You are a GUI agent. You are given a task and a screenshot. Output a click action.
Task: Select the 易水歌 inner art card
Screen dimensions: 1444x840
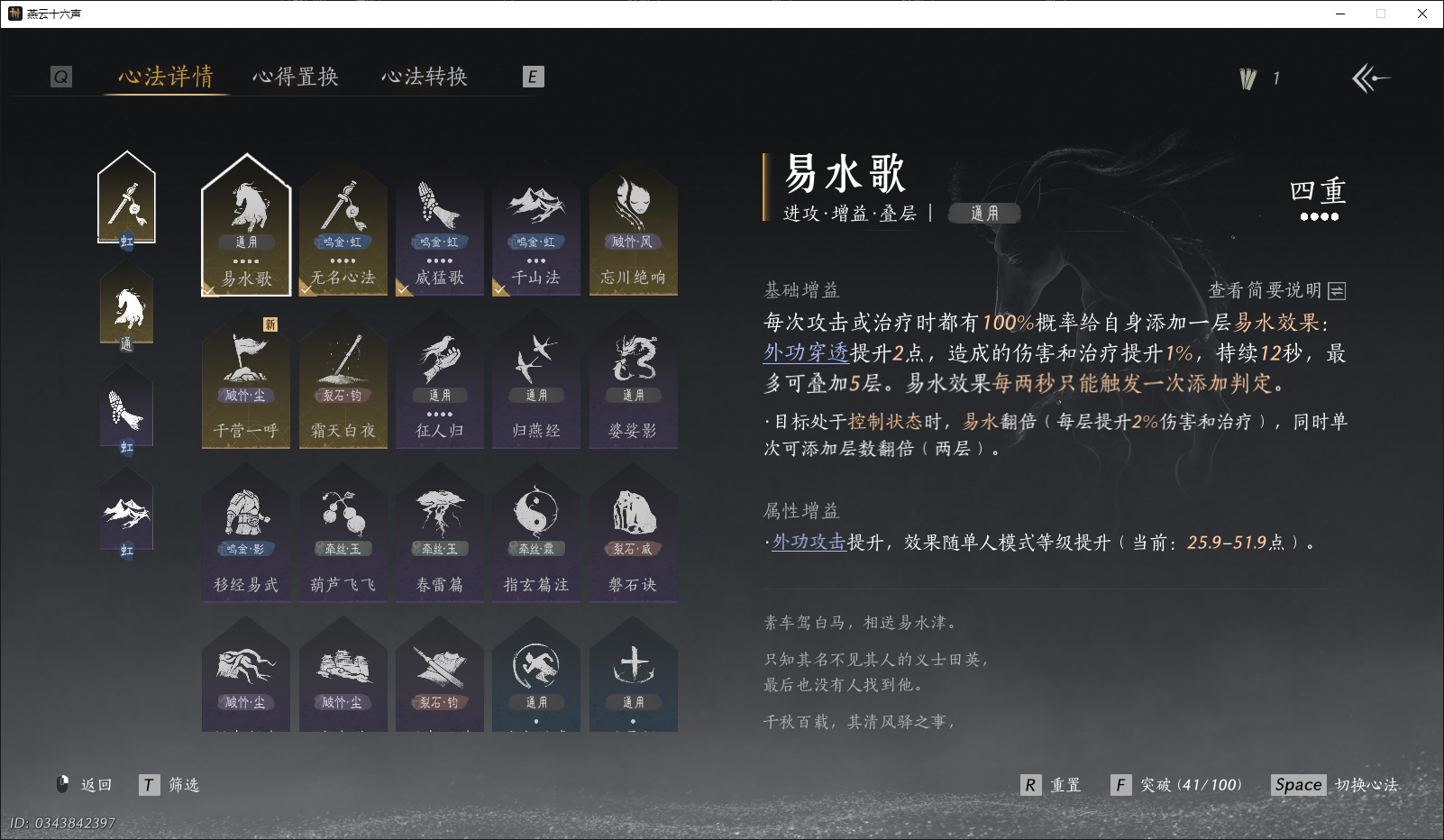pyautogui.click(x=246, y=225)
